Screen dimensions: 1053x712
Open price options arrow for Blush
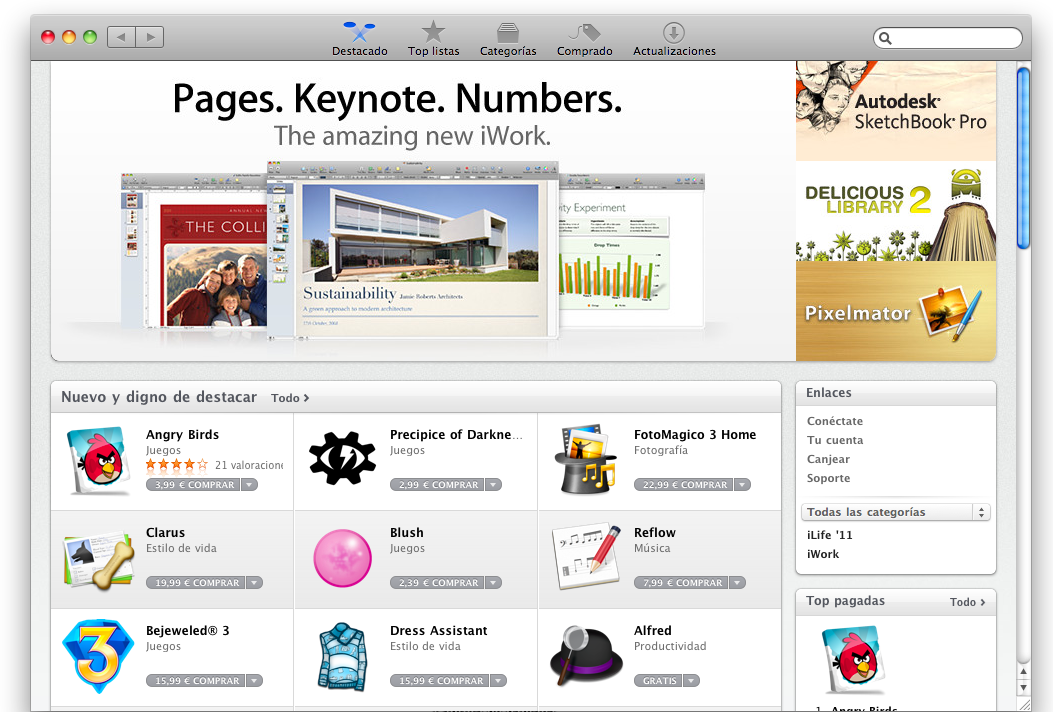pyautogui.click(x=494, y=582)
